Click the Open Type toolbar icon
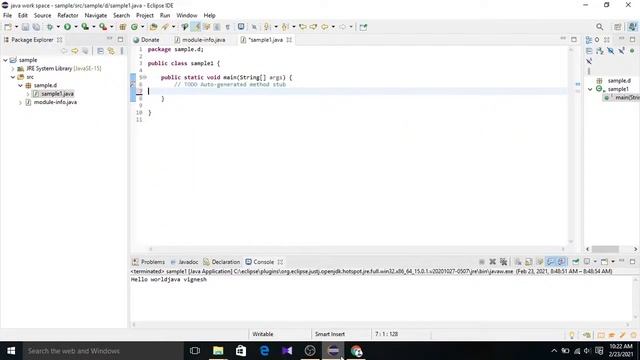640x360 pixels. (153, 27)
